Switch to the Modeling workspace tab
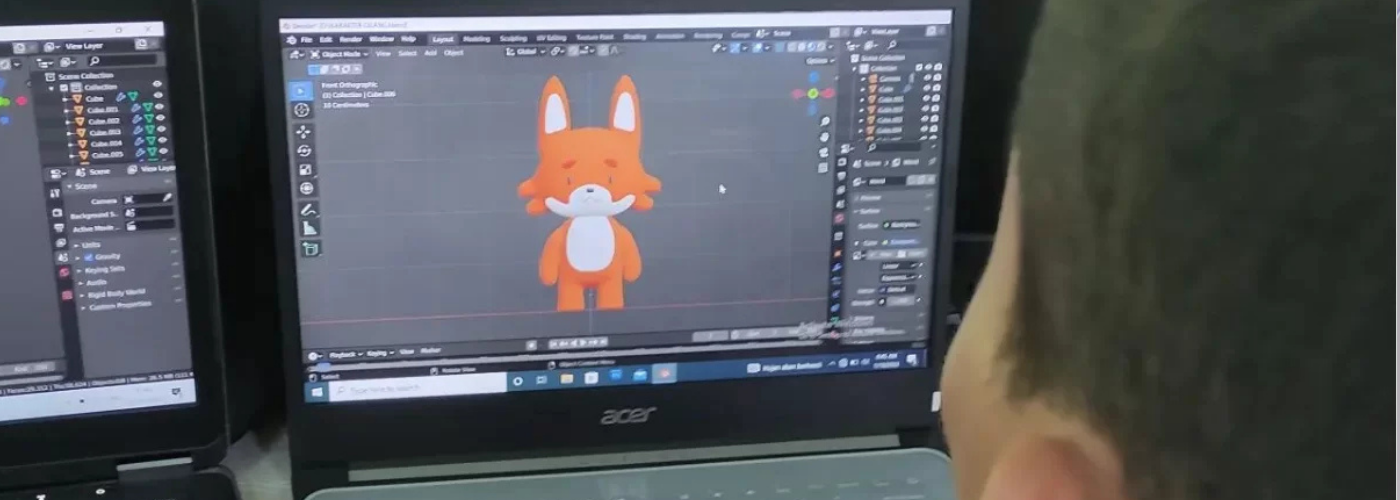 click(x=476, y=39)
